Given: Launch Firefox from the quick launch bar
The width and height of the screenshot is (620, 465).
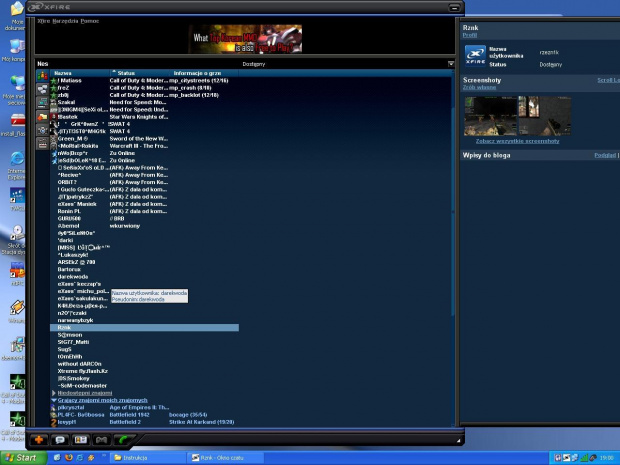Looking at the screenshot, I should point(69,457).
